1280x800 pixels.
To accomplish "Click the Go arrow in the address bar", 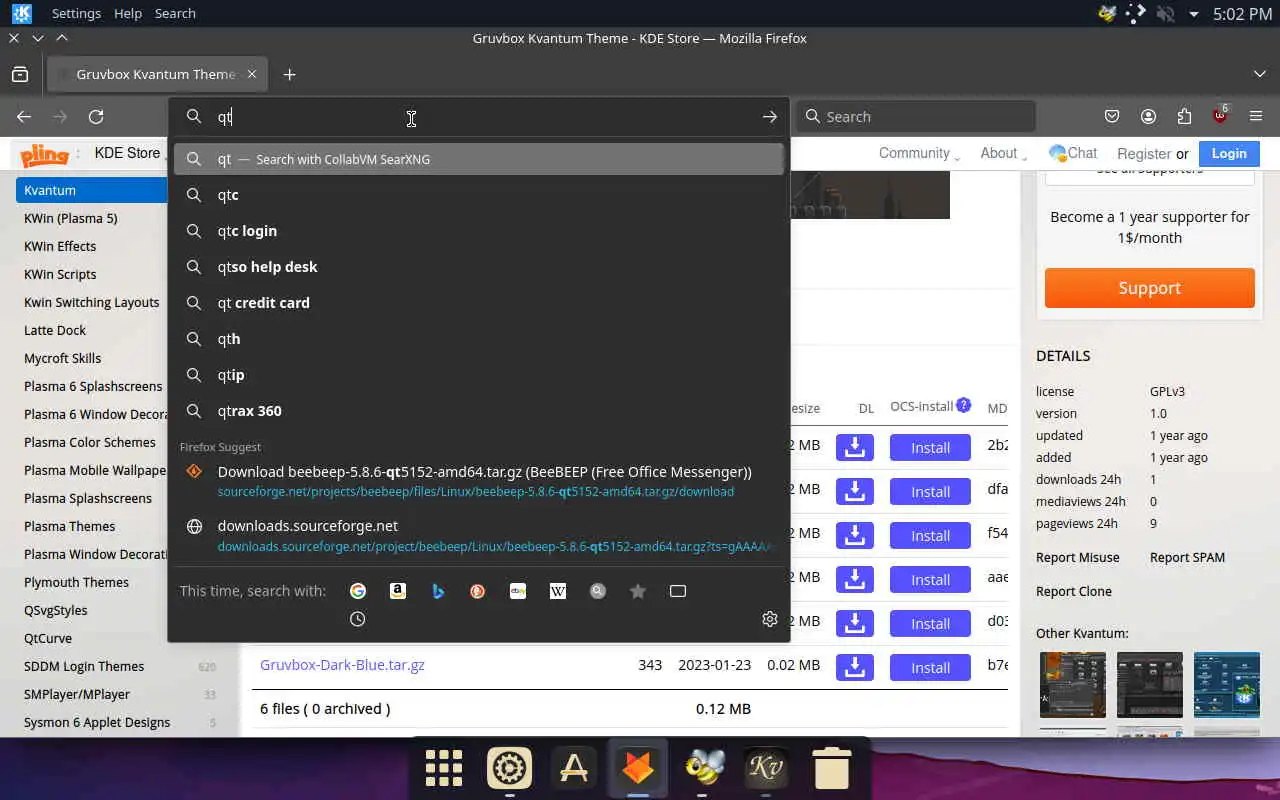I will 770,117.
